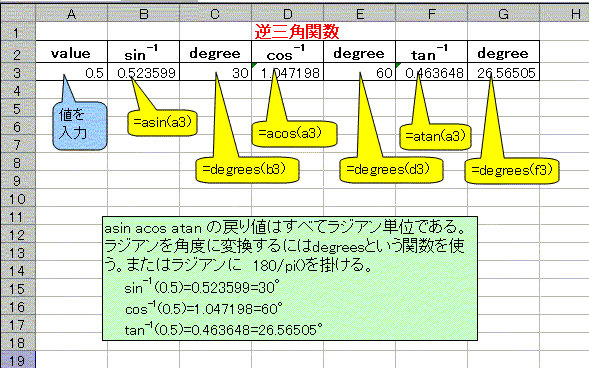
Task: Click the row 3 header
Action: tap(17, 72)
